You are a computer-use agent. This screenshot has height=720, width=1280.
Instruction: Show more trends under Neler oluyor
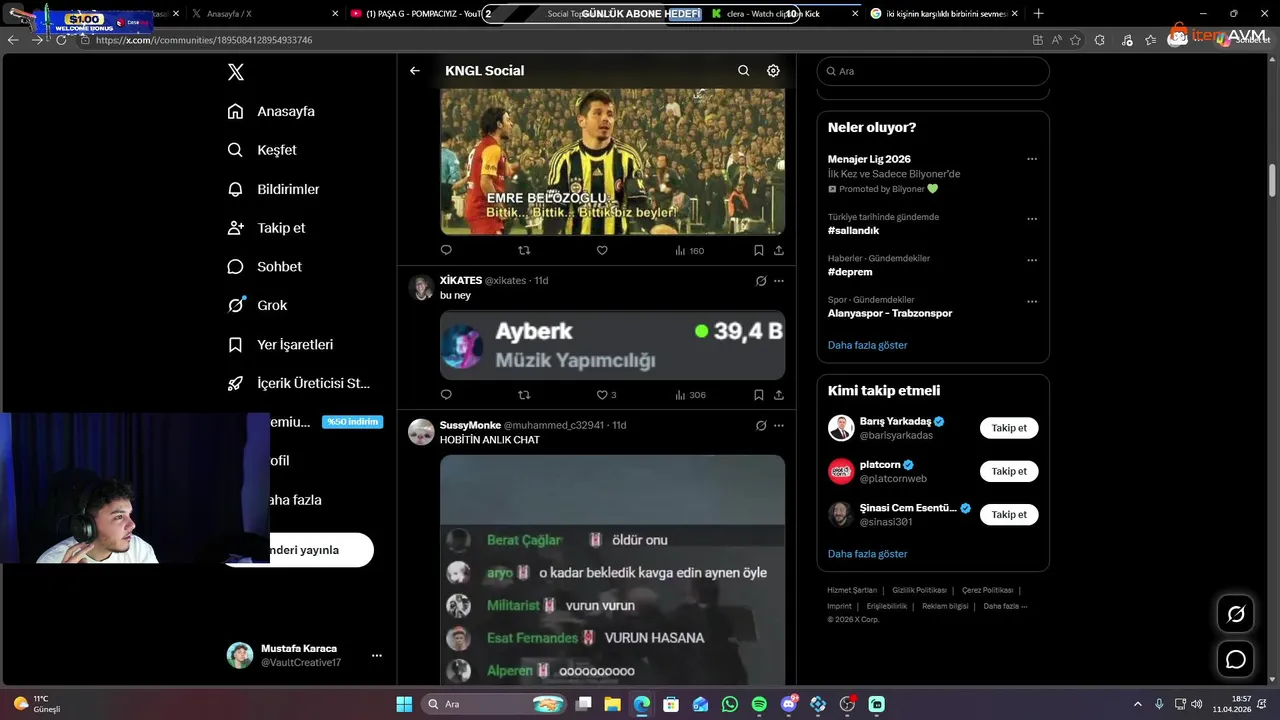(867, 345)
